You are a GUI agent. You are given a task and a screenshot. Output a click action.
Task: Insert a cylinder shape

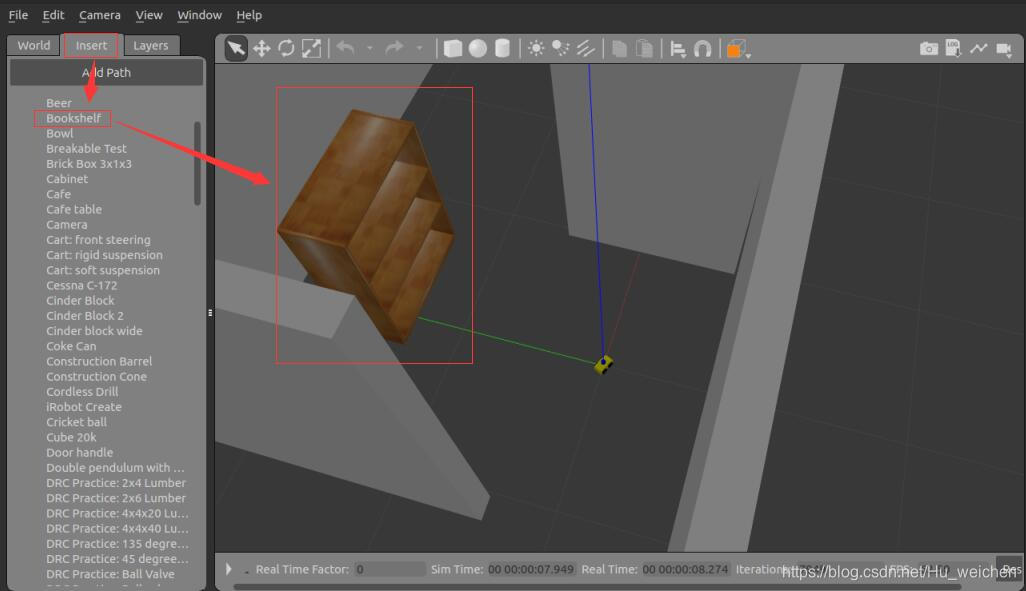click(502, 48)
